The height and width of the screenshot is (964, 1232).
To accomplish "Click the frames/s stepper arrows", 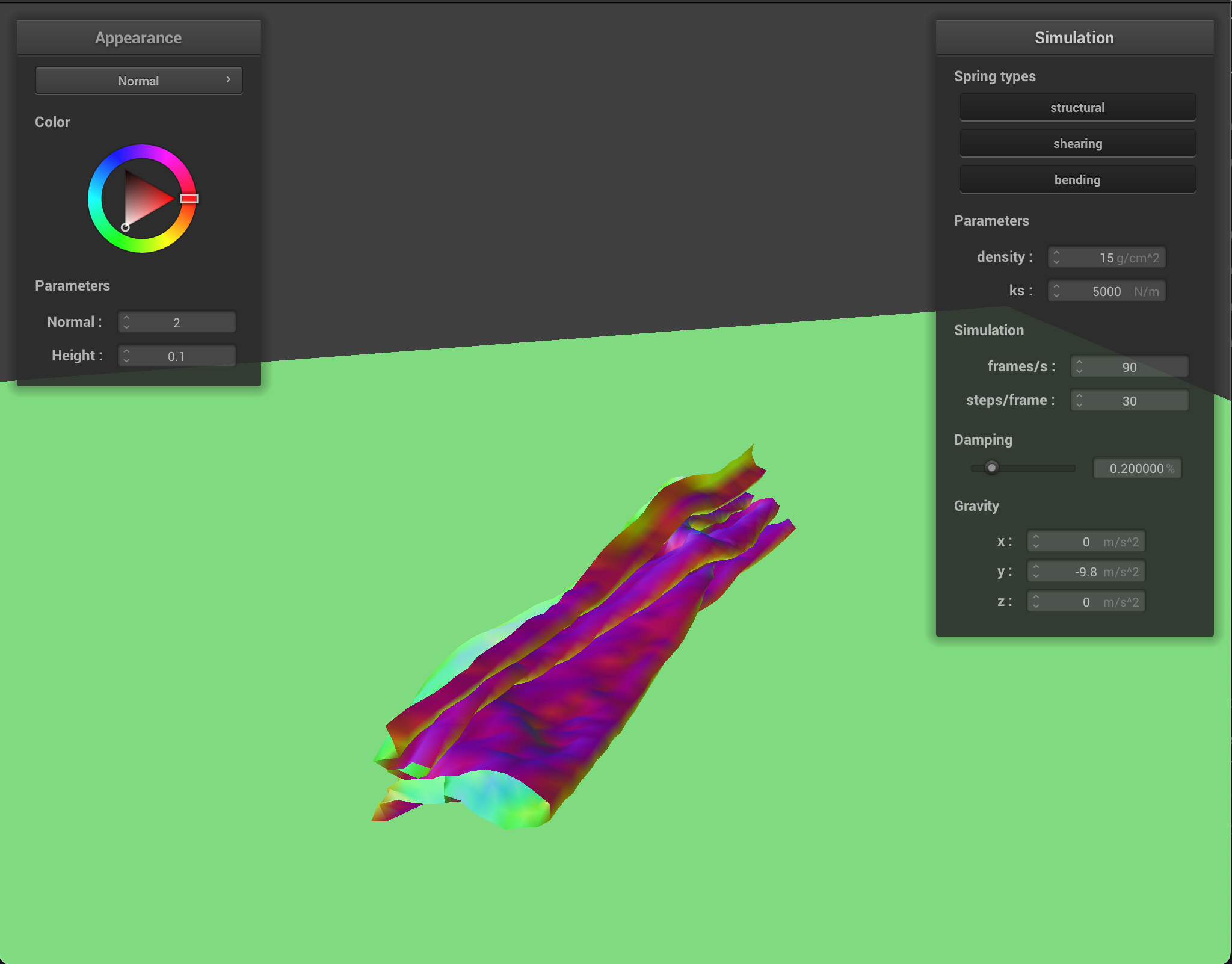I will [x=1079, y=367].
